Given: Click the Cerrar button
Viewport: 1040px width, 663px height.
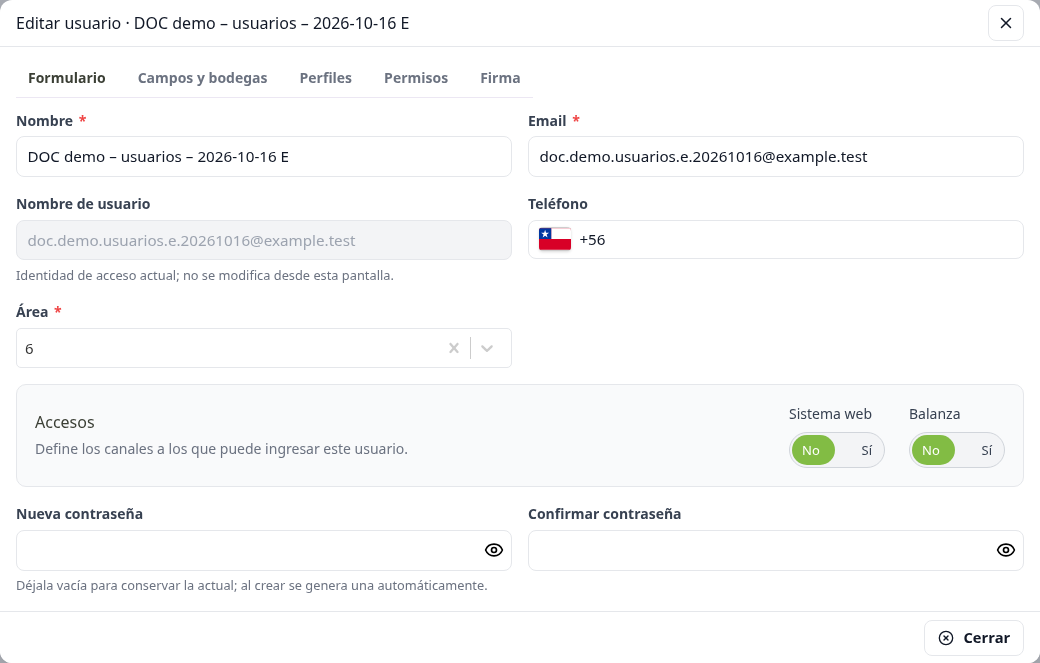Looking at the screenshot, I should tap(974, 638).
